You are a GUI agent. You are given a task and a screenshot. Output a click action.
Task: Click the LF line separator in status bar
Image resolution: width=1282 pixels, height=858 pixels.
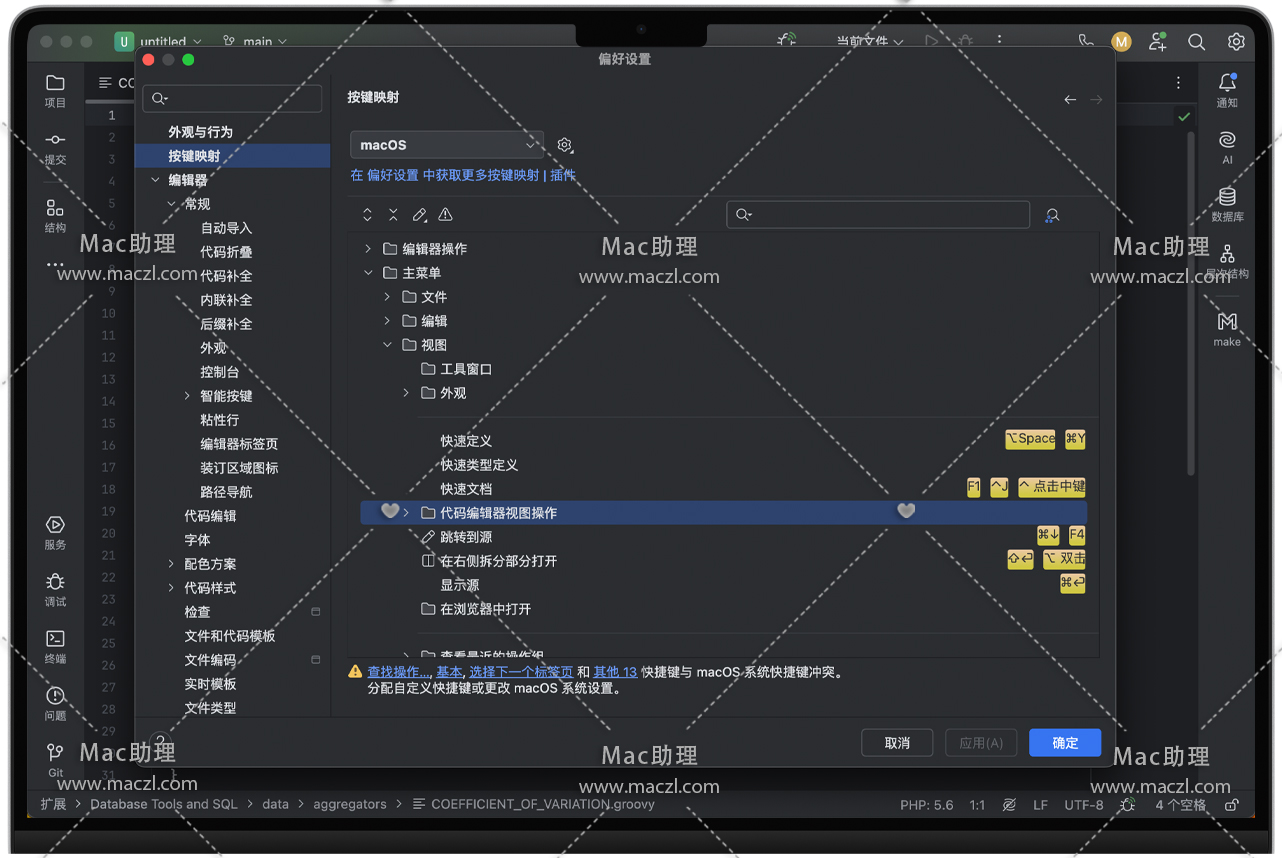pyautogui.click(x=1041, y=805)
